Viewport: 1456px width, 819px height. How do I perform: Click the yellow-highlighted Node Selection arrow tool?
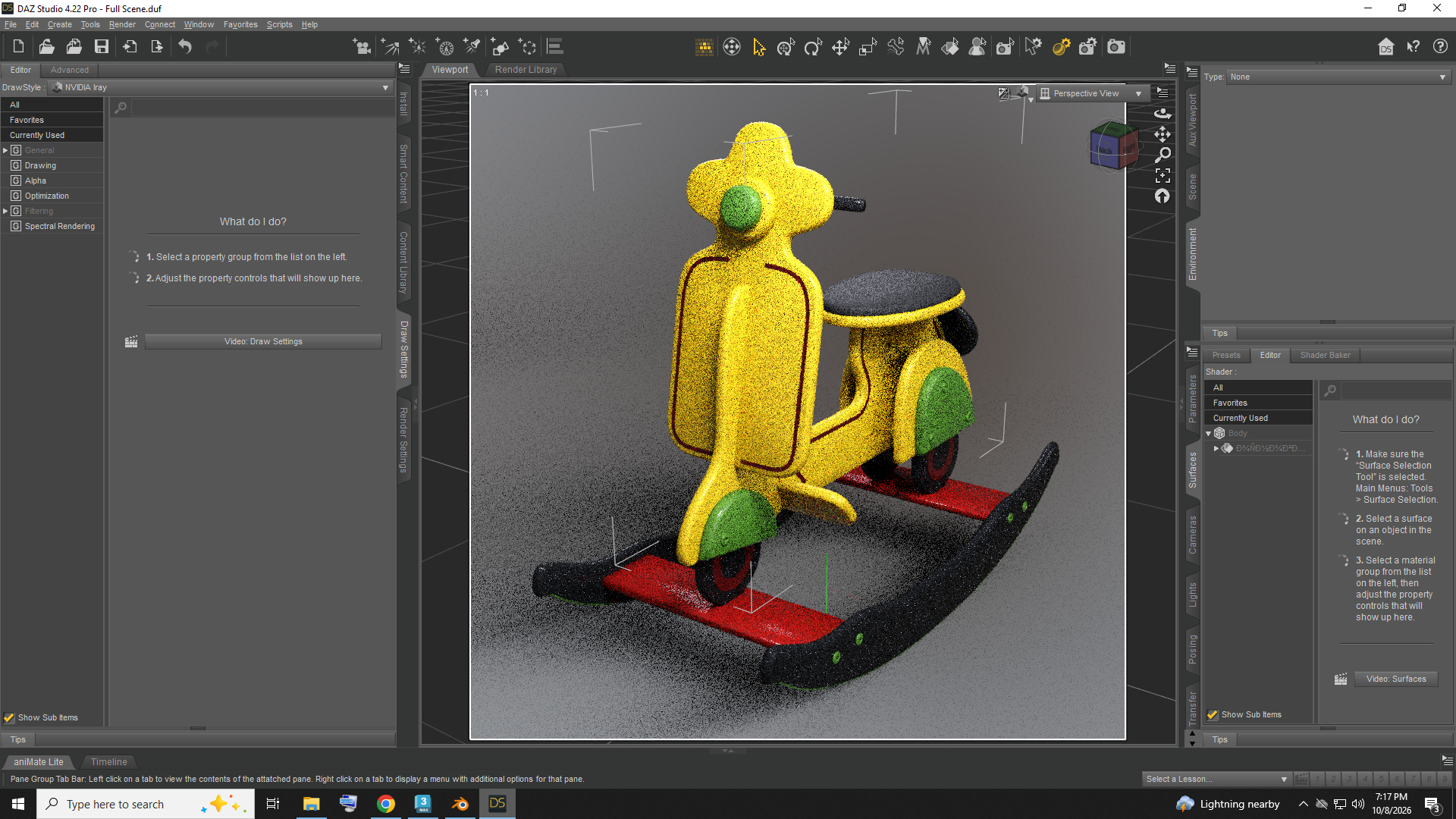click(759, 47)
